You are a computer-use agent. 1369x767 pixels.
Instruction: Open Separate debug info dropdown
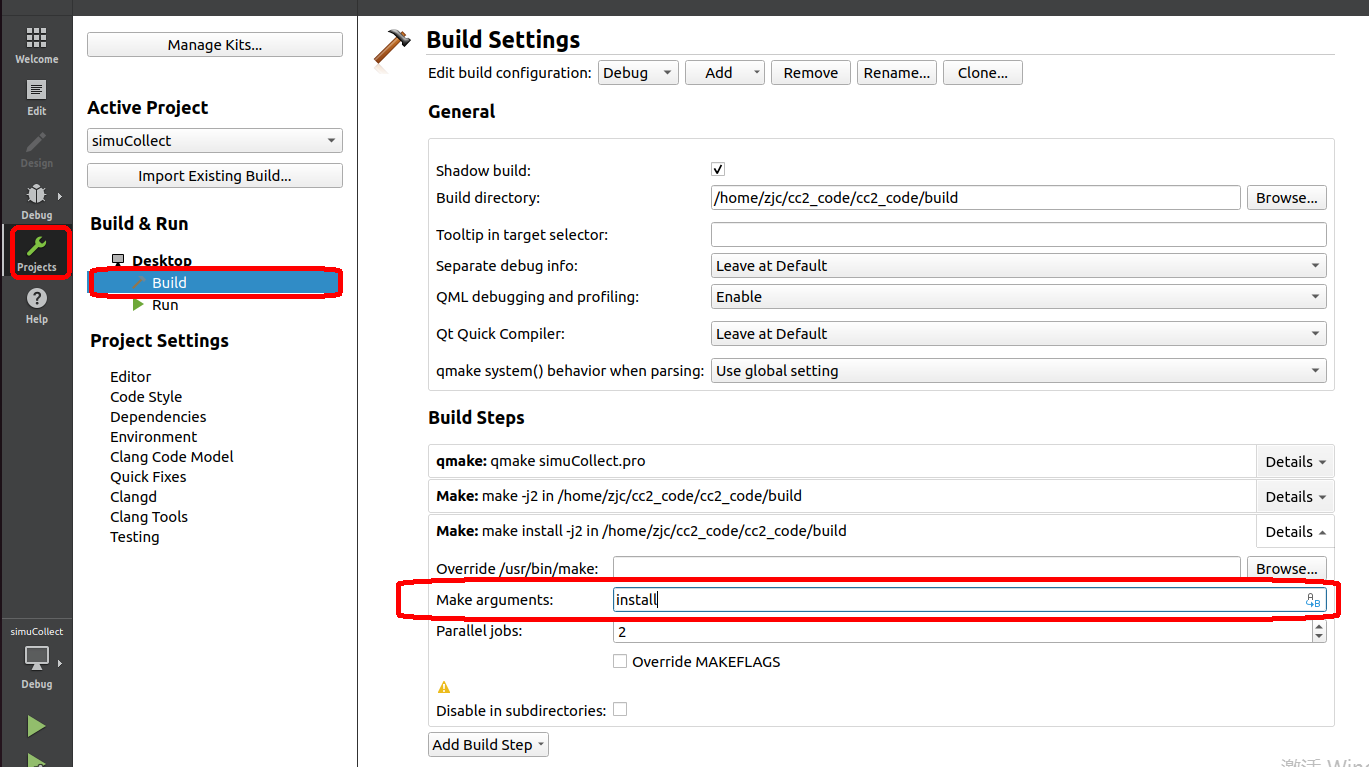coord(1019,266)
